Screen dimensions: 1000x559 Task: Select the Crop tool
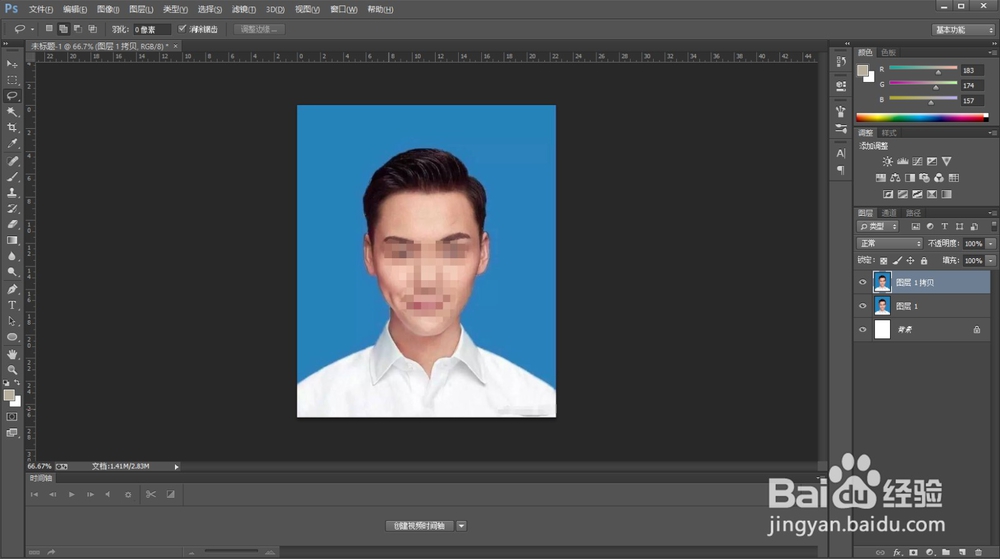point(12,128)
